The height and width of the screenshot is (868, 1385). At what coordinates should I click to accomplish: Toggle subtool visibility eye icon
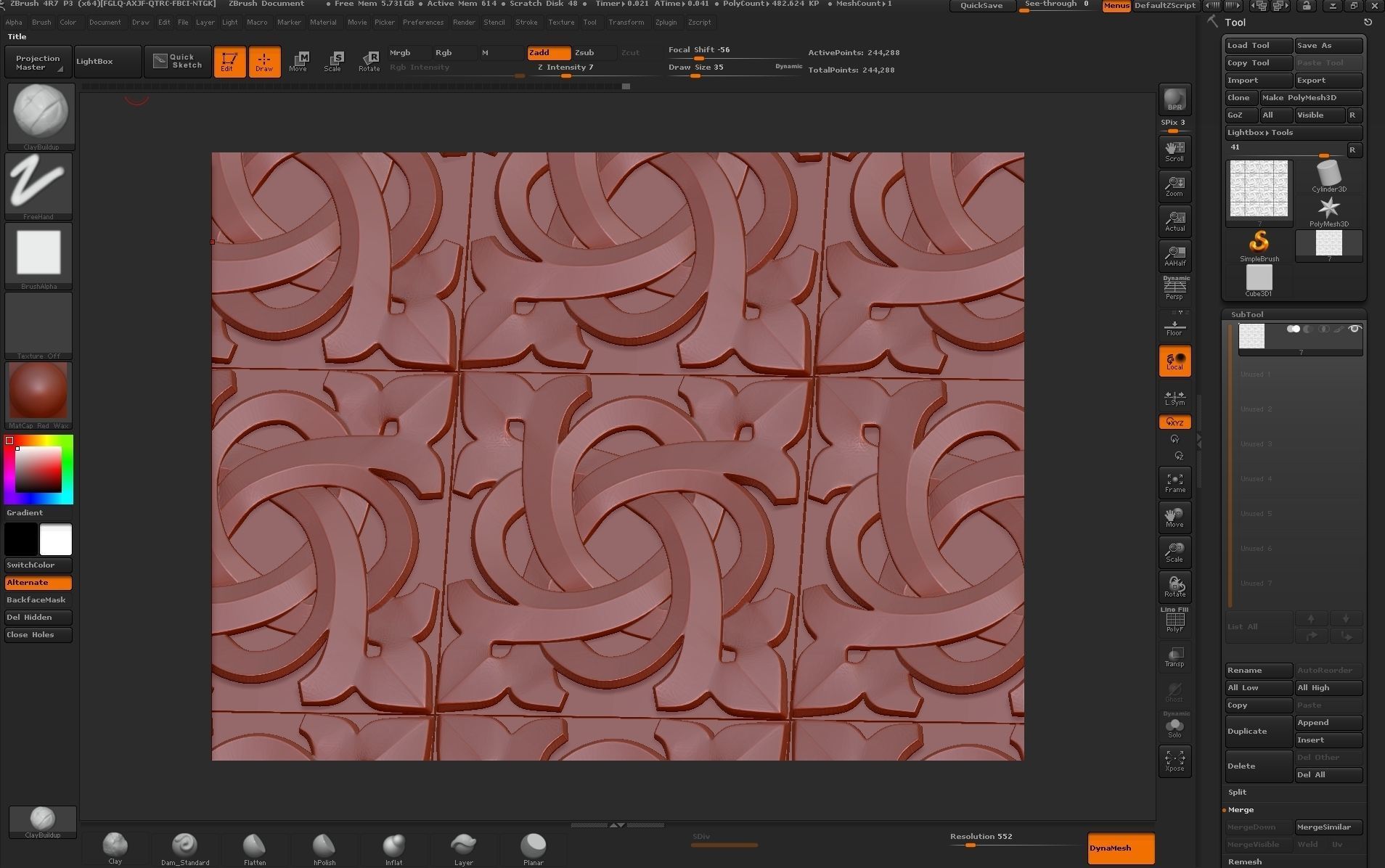coord(1354,329)
